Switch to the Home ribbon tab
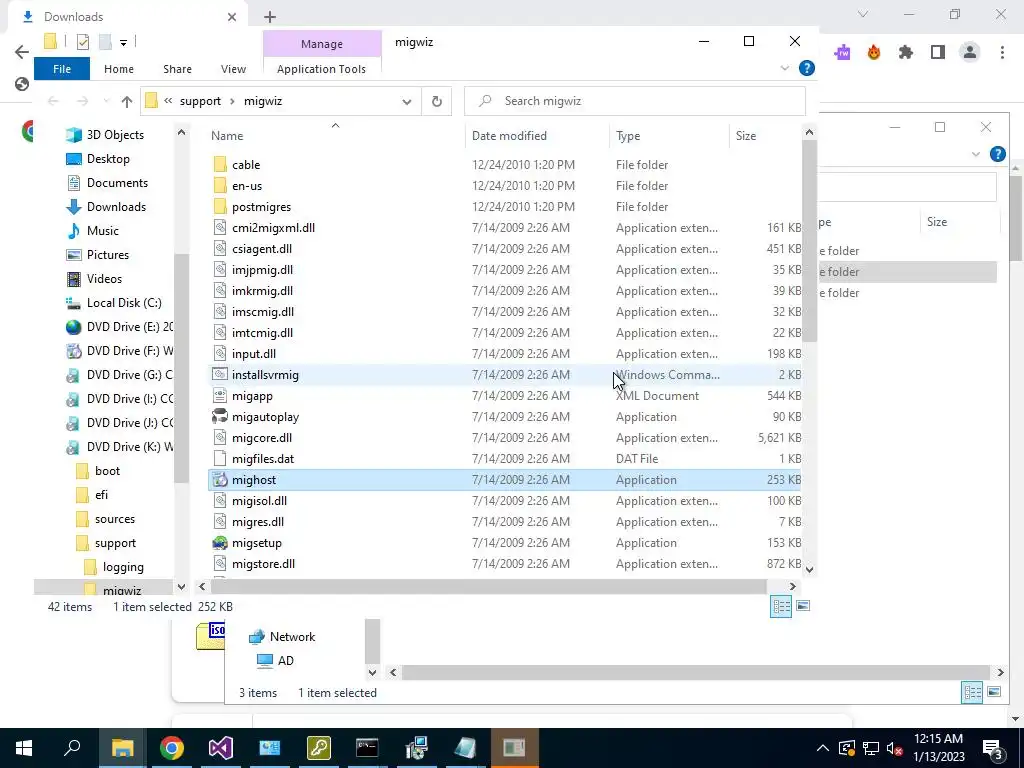 click(118, 69)
